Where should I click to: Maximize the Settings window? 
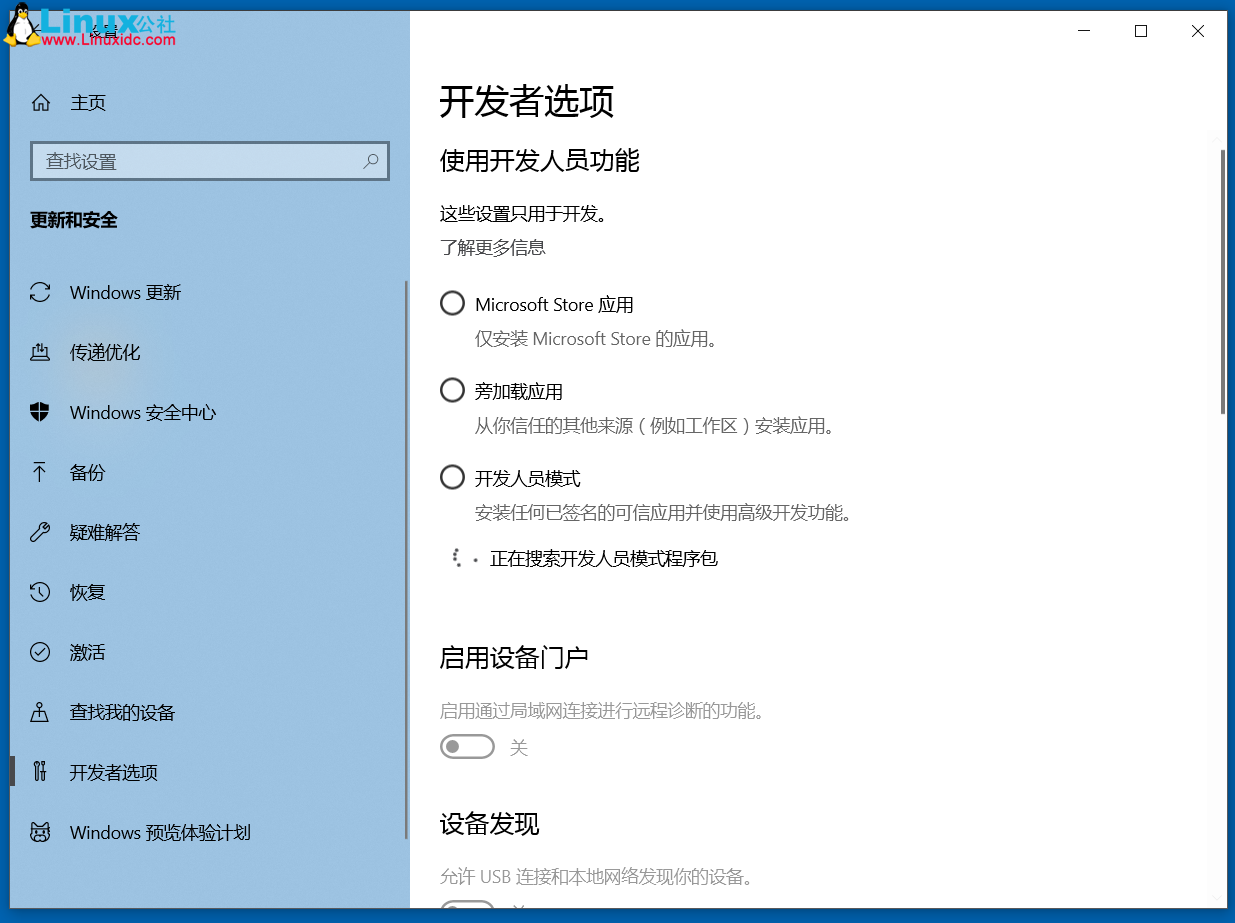click(x=1141, y=31)
